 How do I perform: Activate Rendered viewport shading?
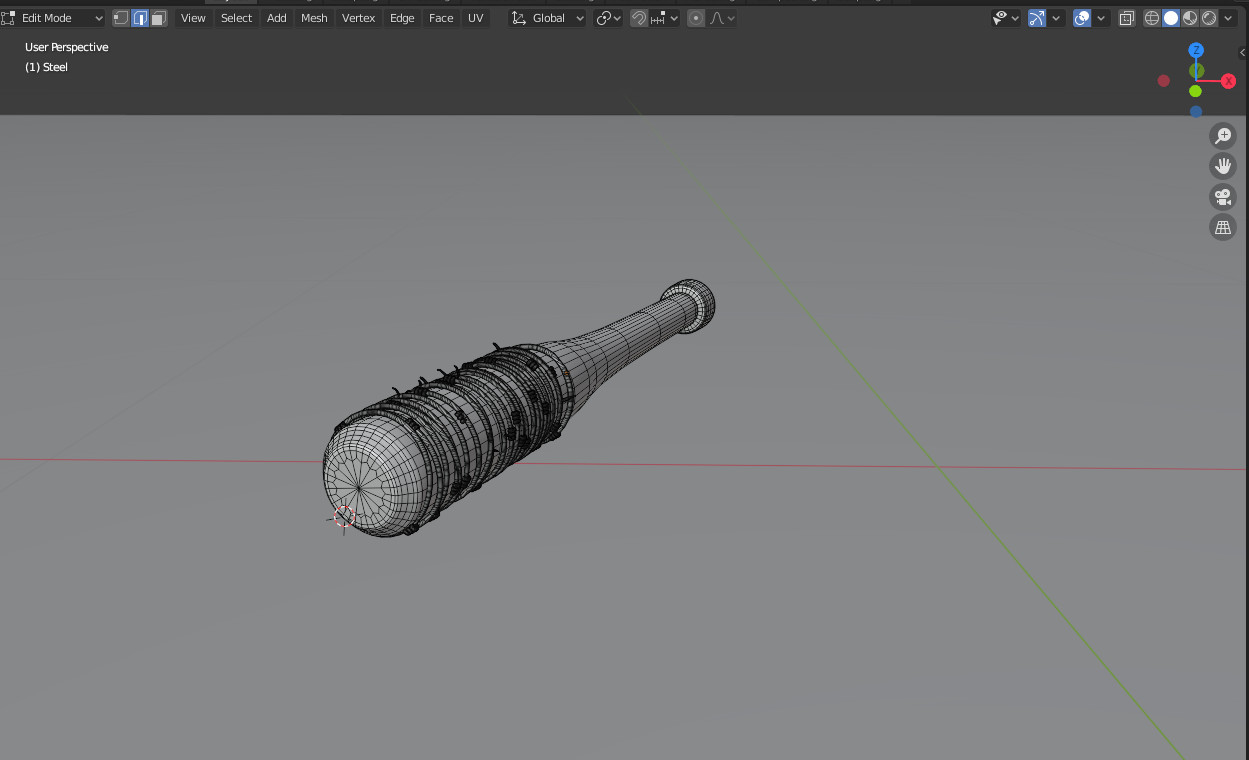pyautogui.click(x=1208, y=17)
